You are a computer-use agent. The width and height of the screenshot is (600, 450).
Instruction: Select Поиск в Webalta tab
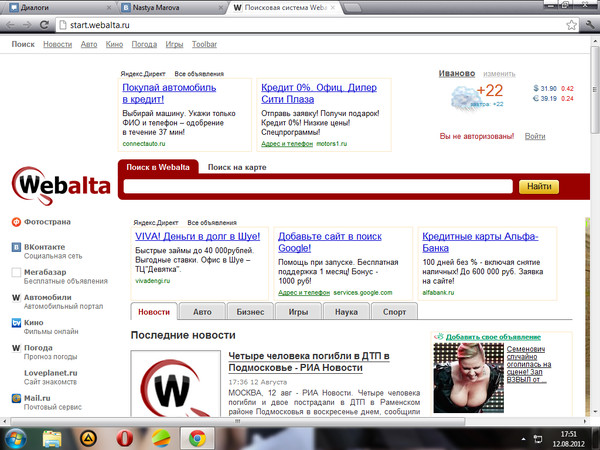point(158,167)
